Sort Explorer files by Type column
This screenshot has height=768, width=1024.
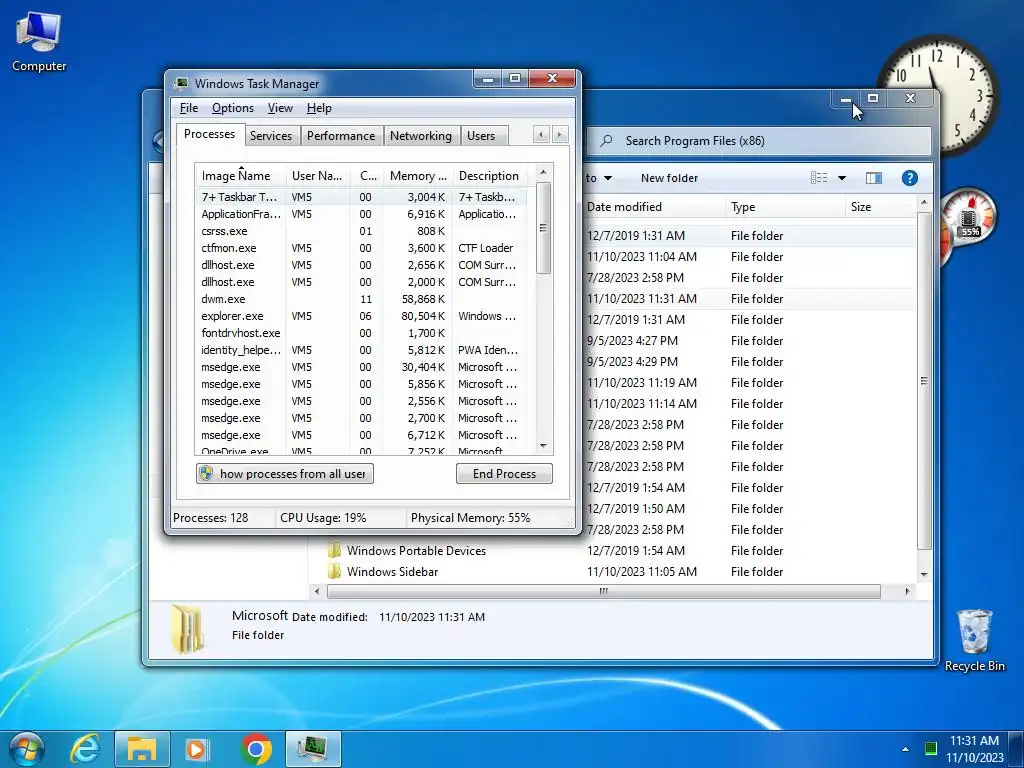click(785, 206)
